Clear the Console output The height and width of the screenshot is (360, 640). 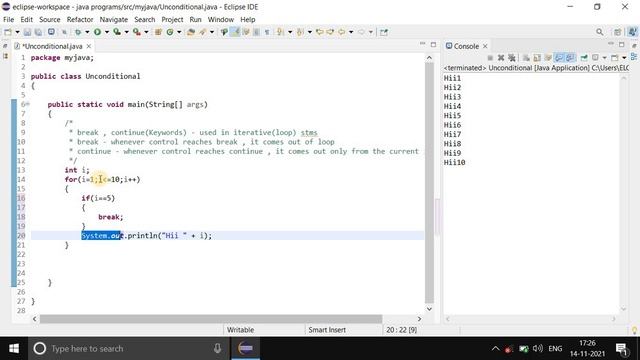(x=526, y=58)
